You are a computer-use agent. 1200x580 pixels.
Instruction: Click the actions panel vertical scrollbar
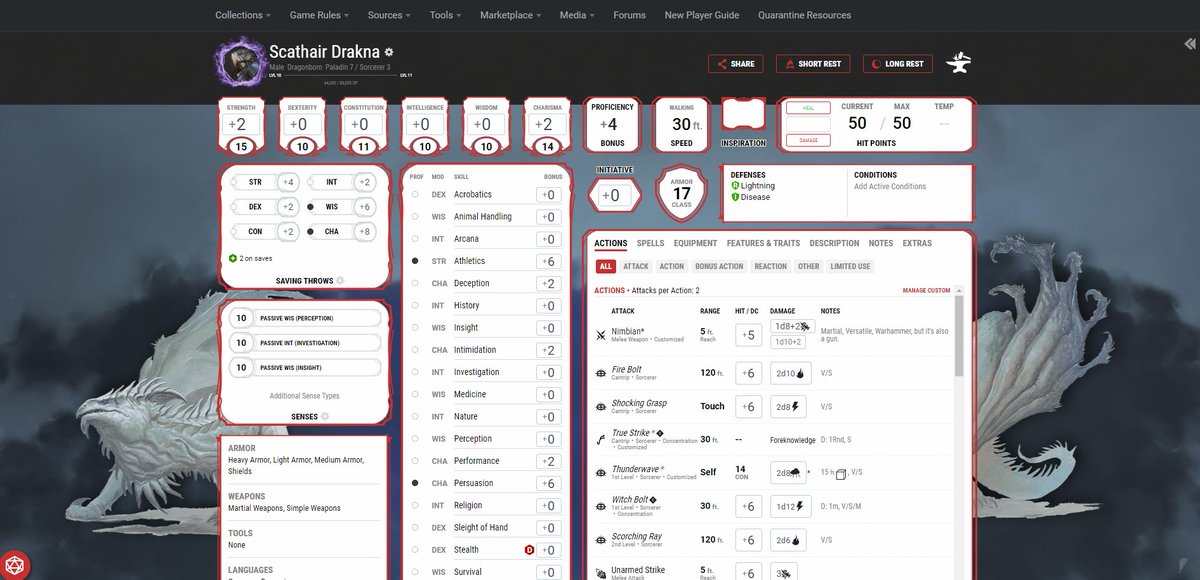point(959,334)
